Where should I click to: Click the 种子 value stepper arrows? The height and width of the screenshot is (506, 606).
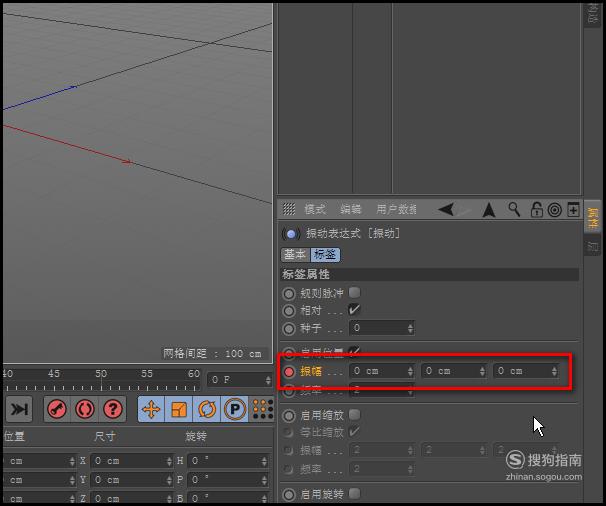(410, 329)
